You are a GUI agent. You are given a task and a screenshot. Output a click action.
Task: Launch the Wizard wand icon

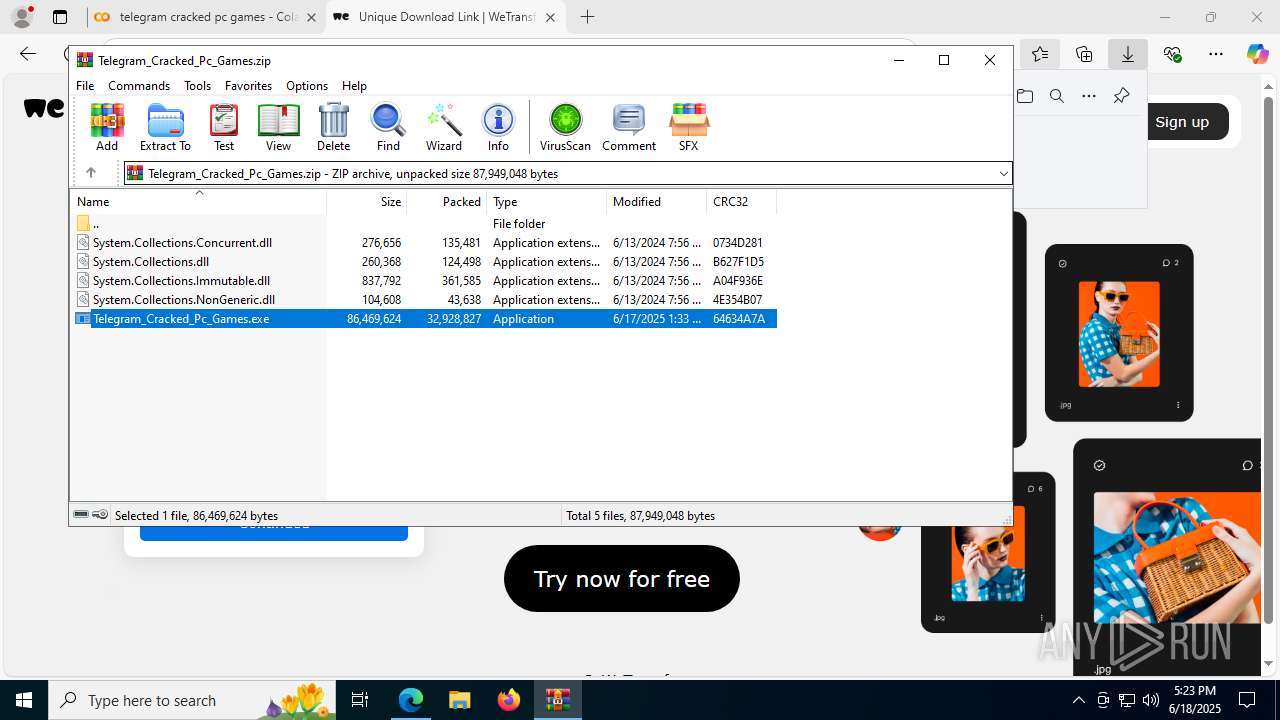click(444, 127)
